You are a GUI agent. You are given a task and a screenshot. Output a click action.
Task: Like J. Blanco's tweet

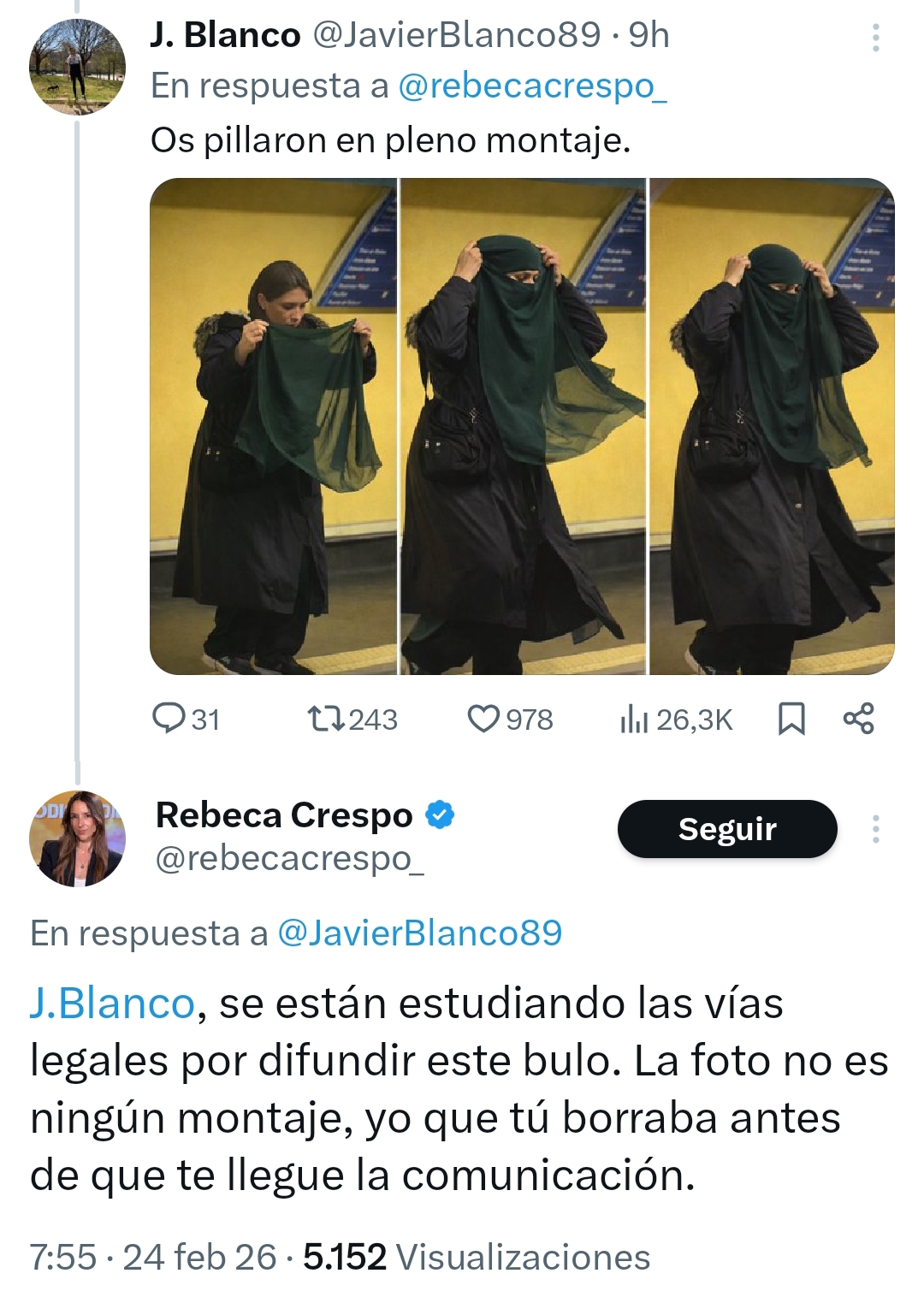510,720
